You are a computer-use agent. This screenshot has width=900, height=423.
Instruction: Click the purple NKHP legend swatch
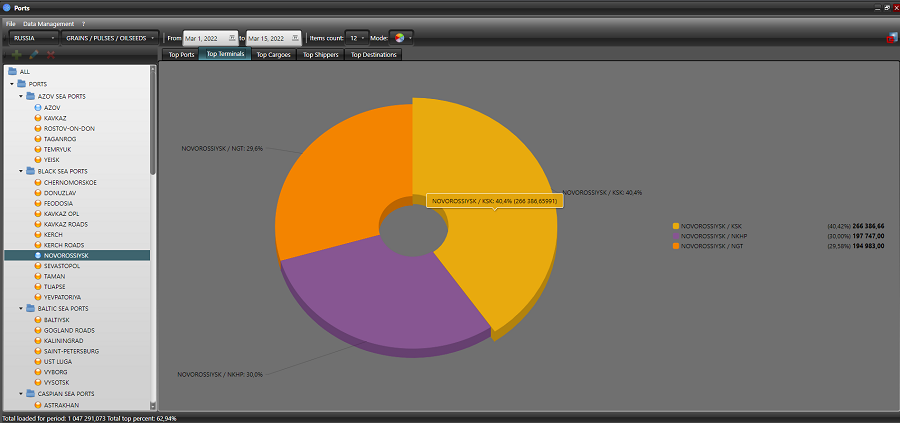tap(676, 236)
